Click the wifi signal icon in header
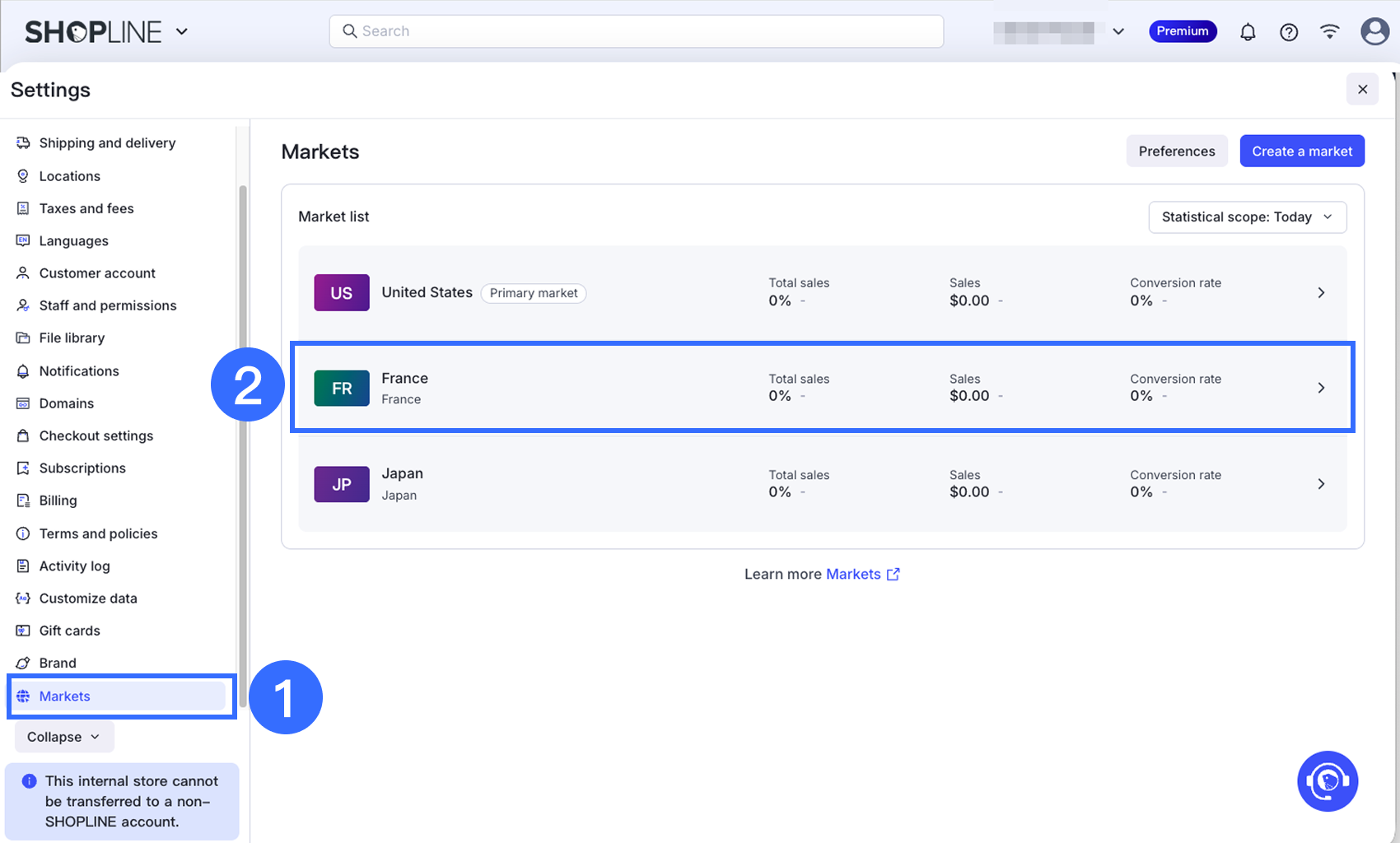The image size is (1400, 843). pyautogui.click(x=1329, y=31)
